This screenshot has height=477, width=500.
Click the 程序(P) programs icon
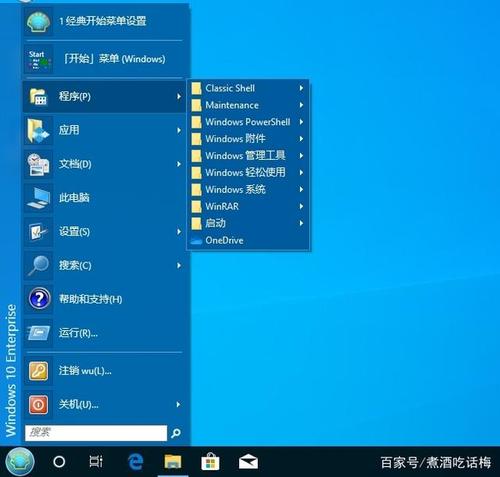[x=38, y=97]
